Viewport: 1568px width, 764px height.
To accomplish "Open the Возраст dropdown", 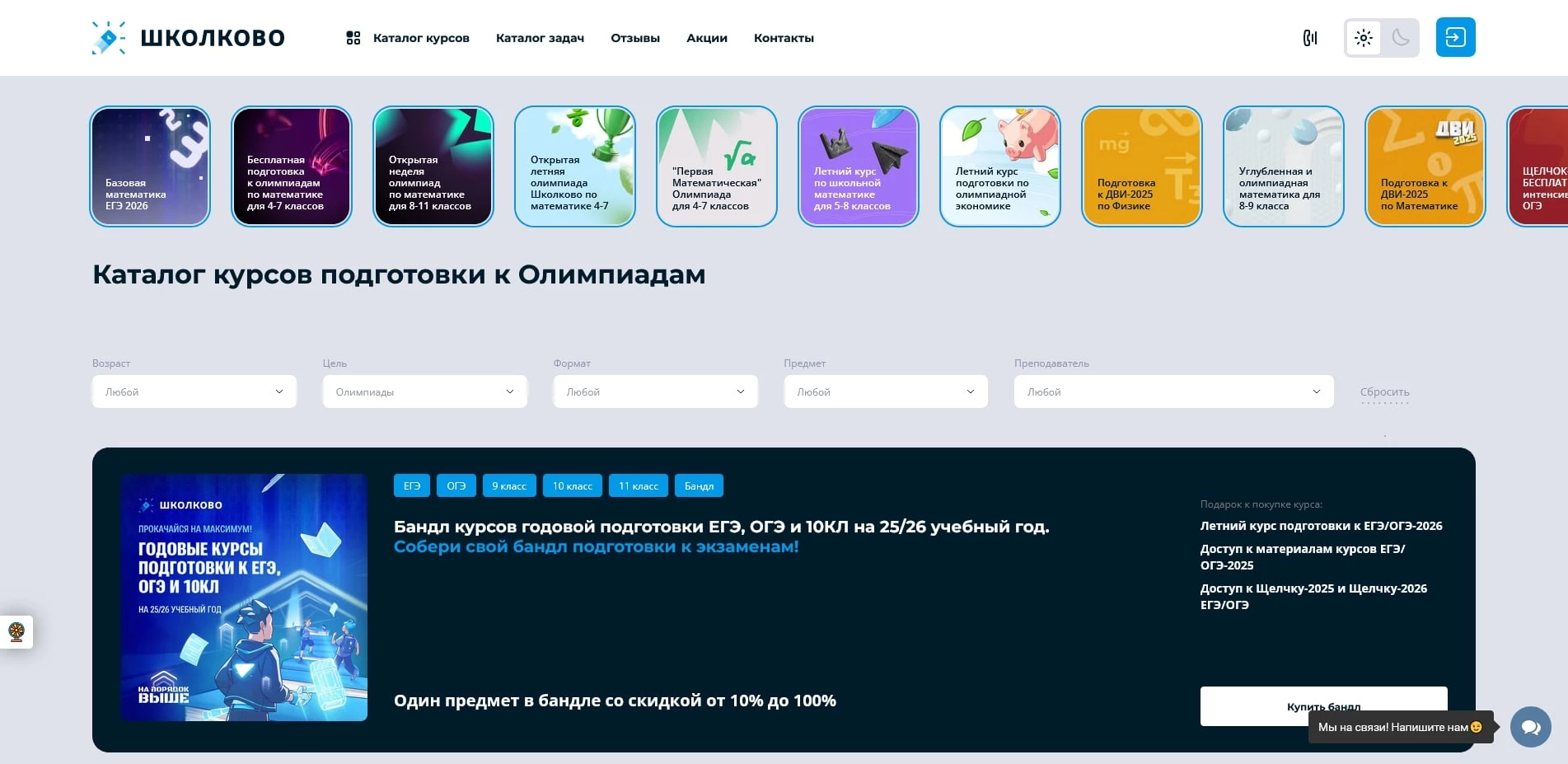I will coord(194,391).
